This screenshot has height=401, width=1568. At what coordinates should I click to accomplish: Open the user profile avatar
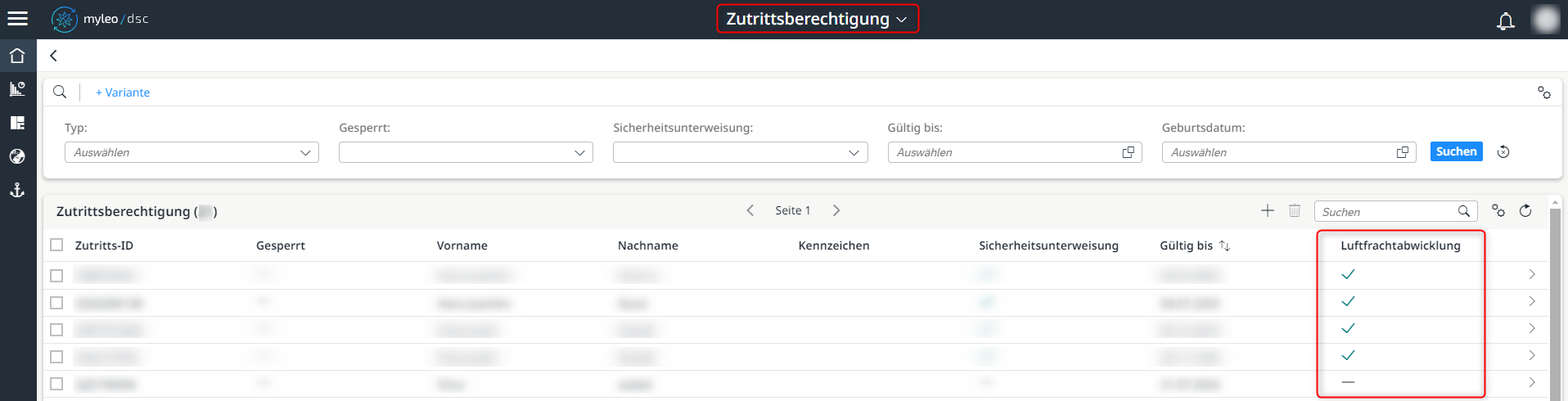1545,19
